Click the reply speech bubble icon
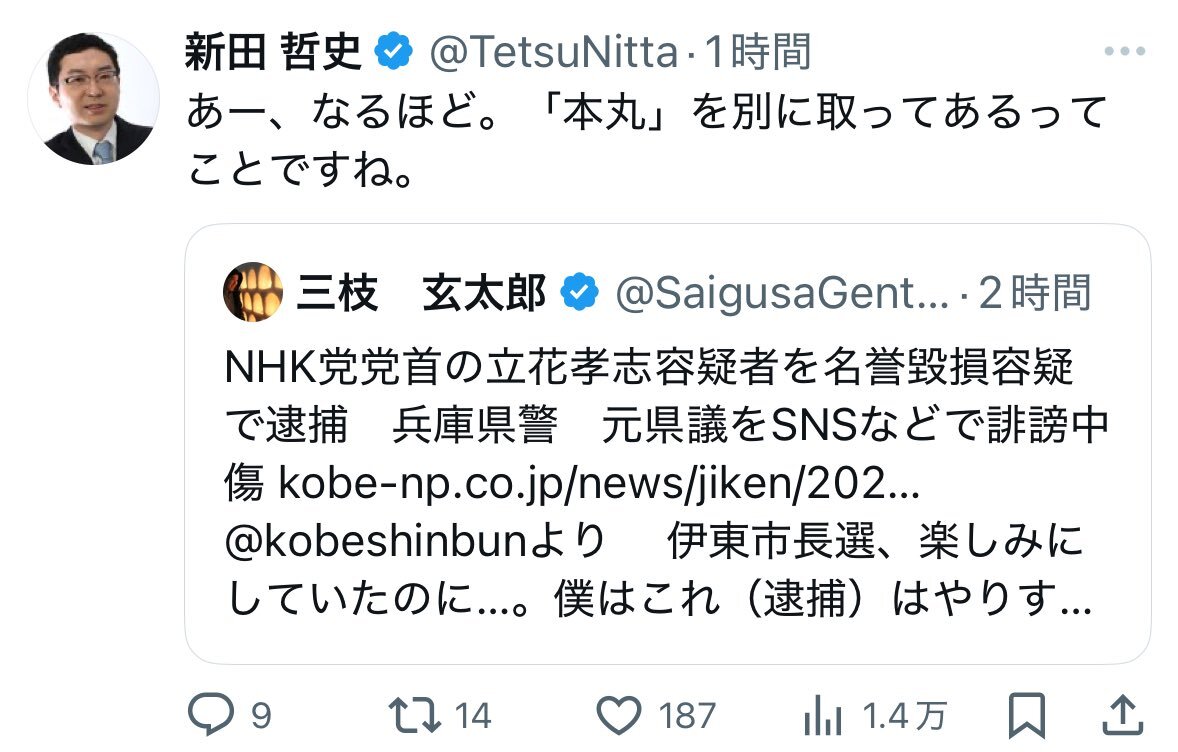Image resolution: width=1178 pixels, height=752 pixels. point(211,715)
